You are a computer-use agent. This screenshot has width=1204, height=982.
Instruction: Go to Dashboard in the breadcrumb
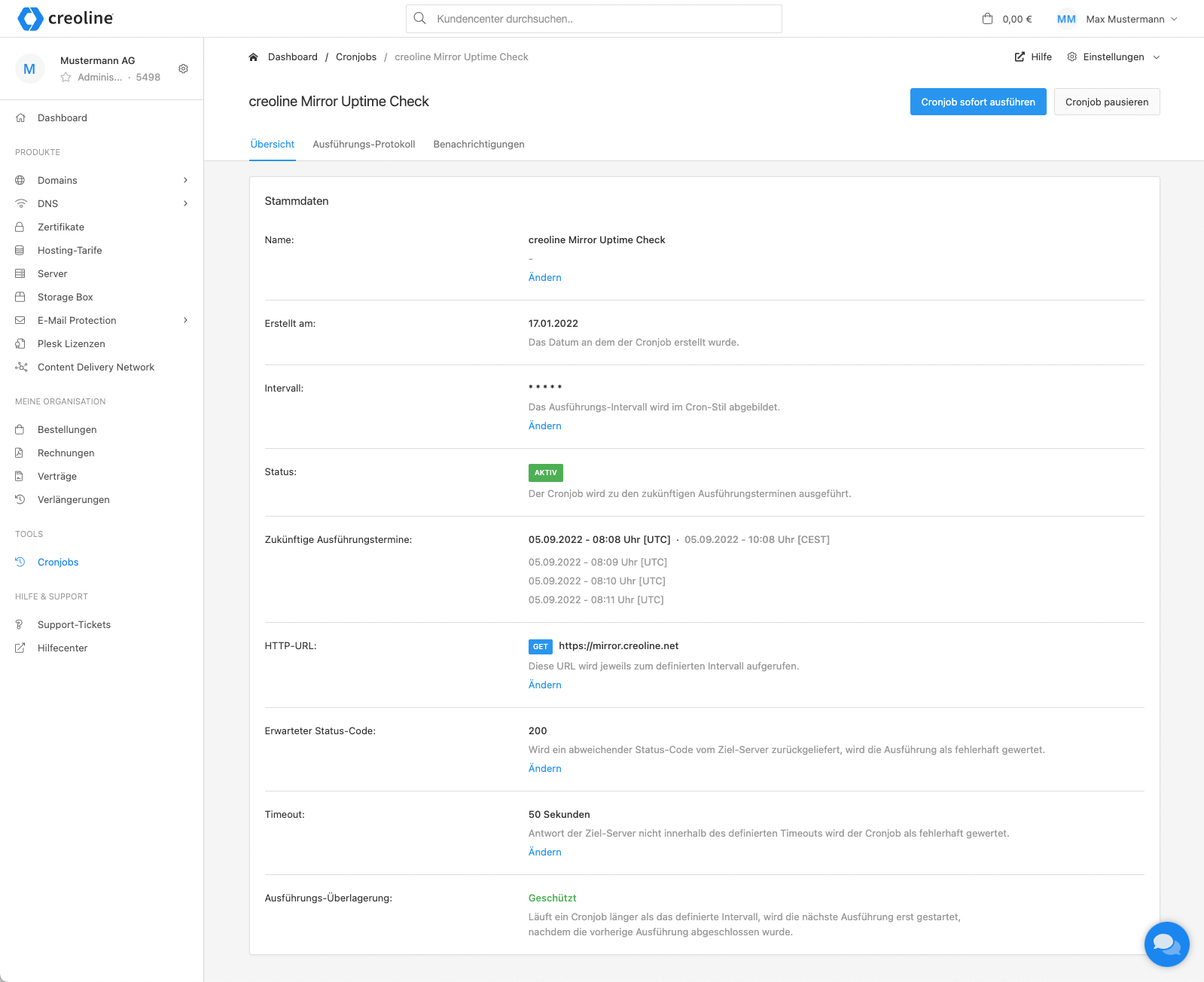pyautogui.click(x=293, y=57)
